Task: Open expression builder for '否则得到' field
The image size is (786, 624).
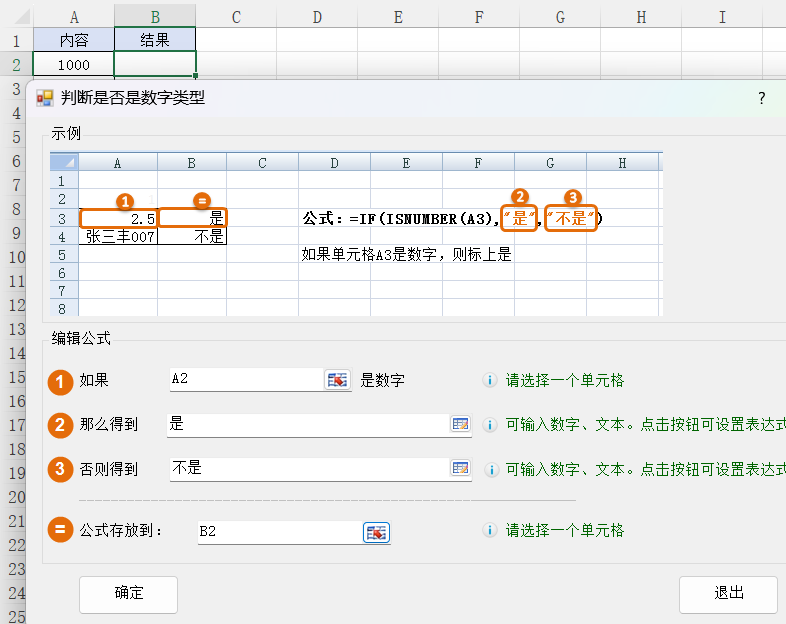Action: (460, 468)
